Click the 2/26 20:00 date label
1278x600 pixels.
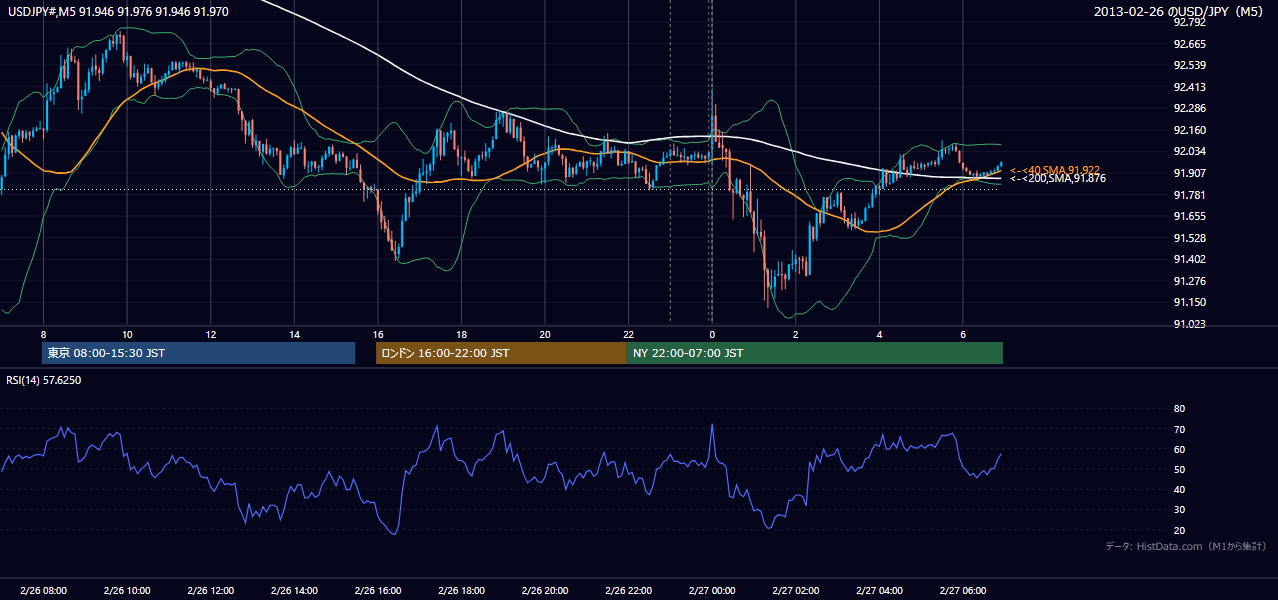point(545,591)
